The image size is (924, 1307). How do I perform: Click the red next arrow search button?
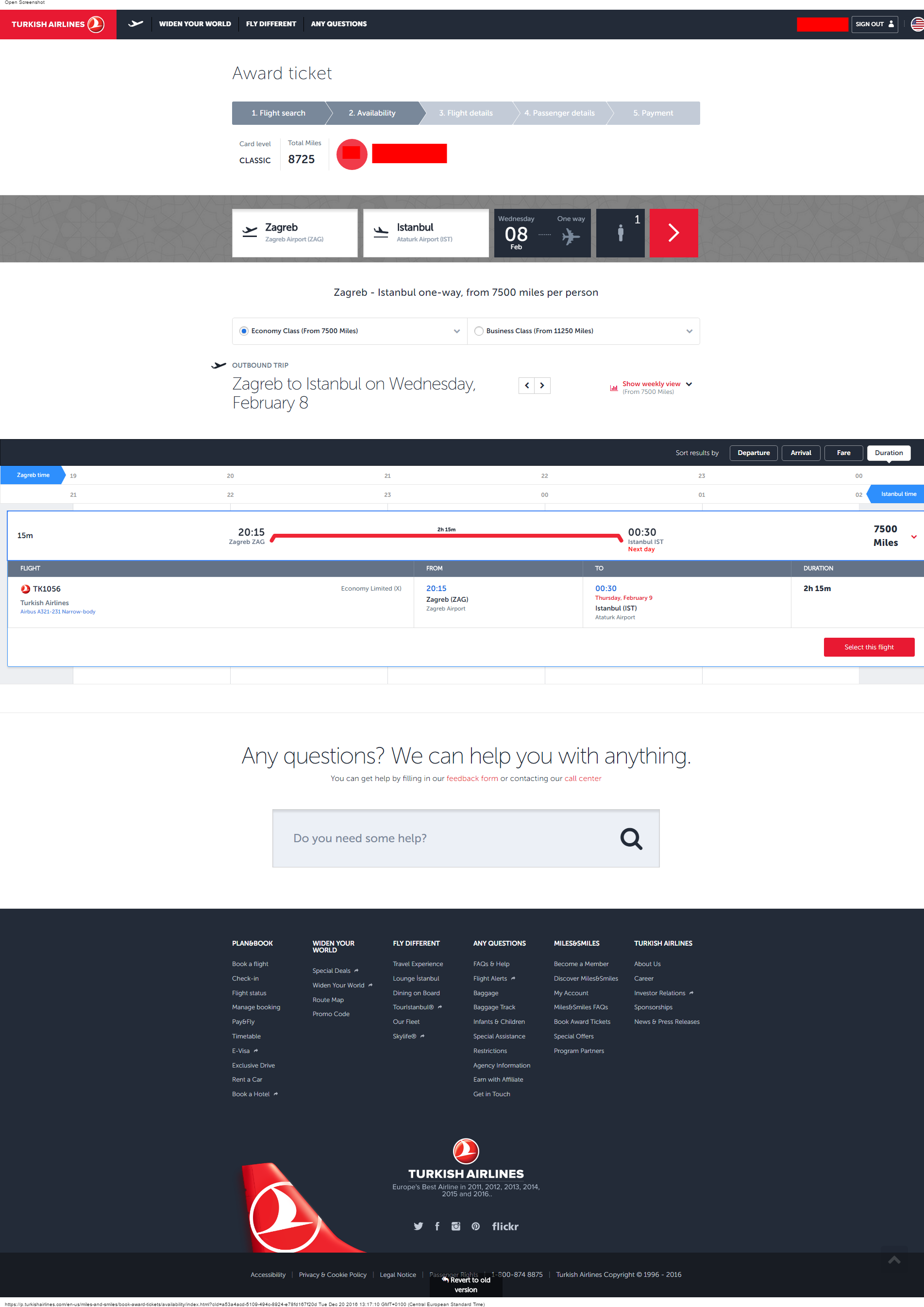click(x=673, y=233)
